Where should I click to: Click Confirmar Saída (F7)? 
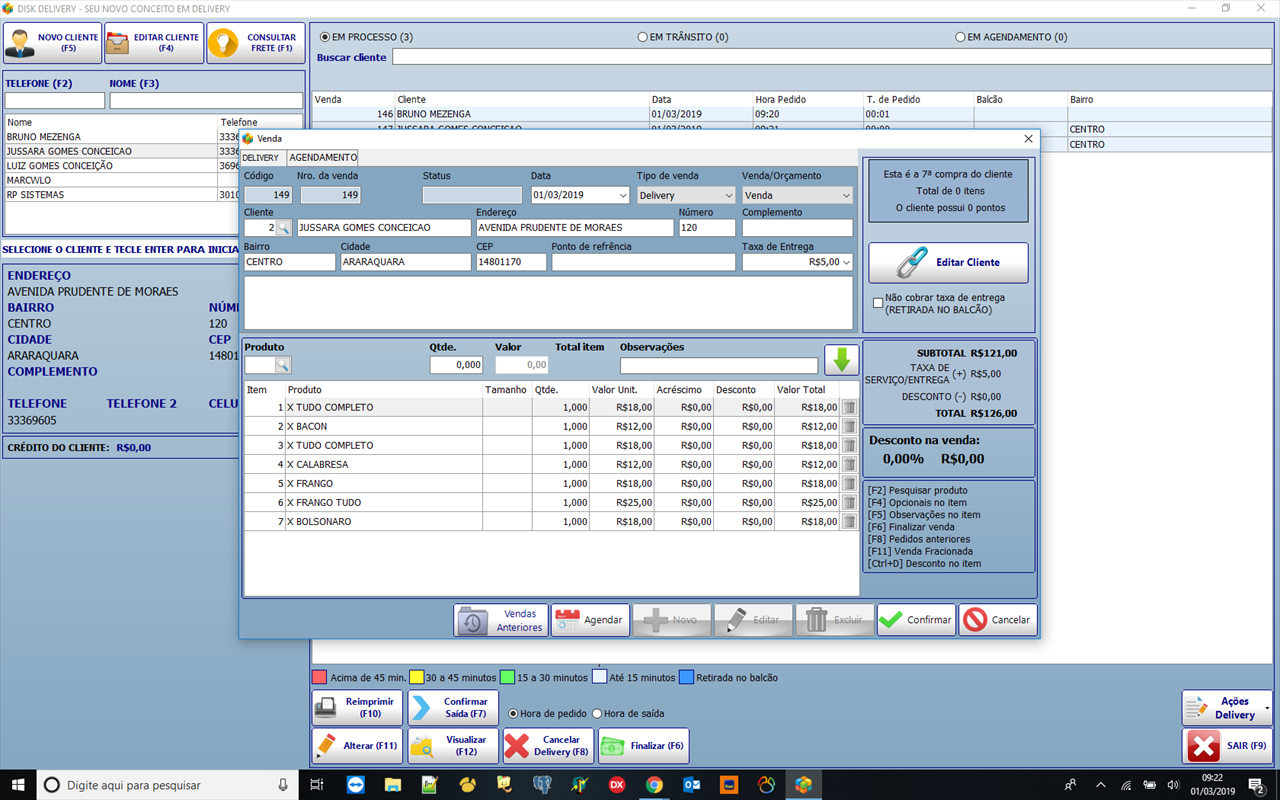coord(453,708)
